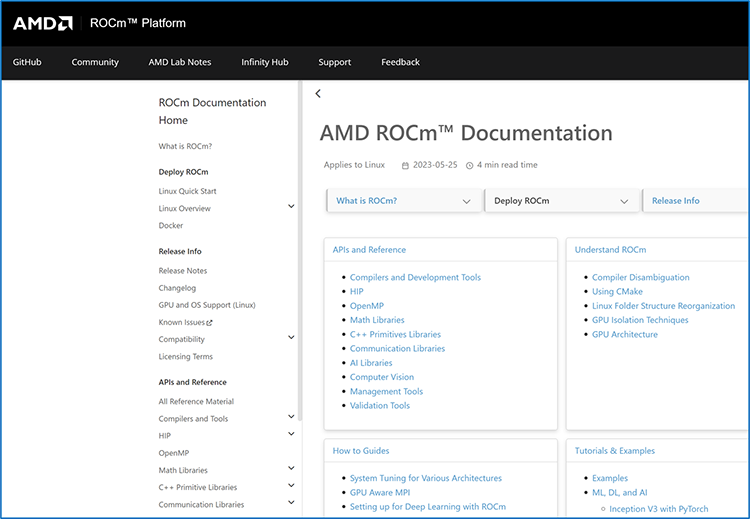Open Management Tools link
This screenshot has width=750, height=519.
[x=386, y=391]
